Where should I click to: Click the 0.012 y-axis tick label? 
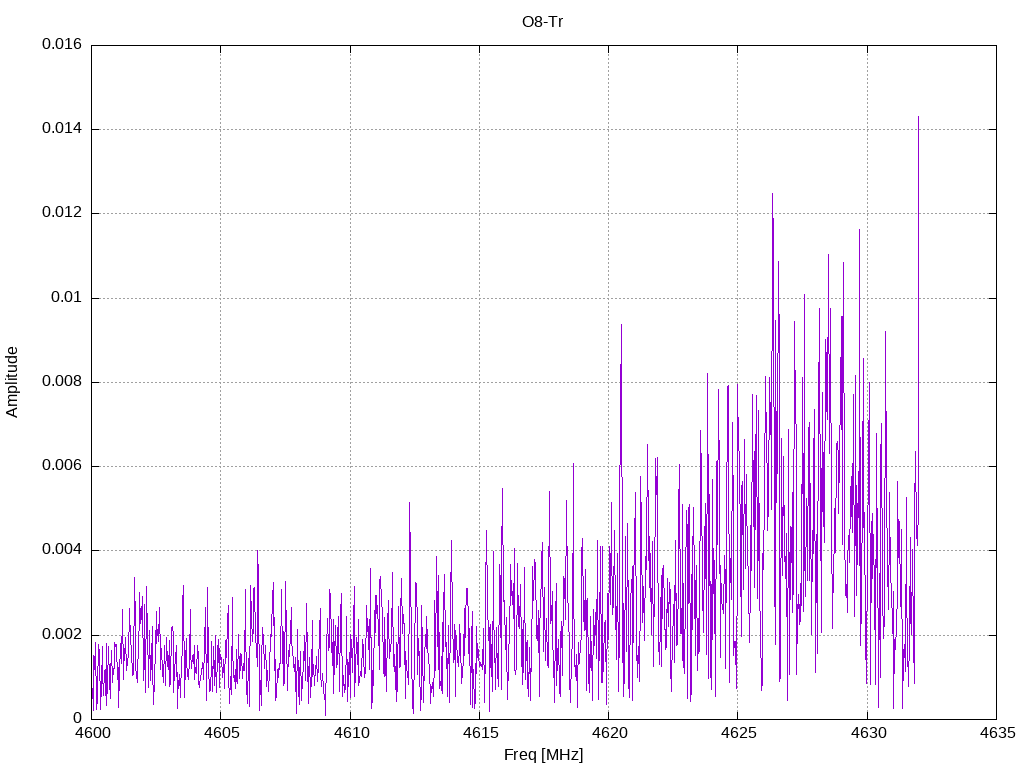[x=62, y=213]
